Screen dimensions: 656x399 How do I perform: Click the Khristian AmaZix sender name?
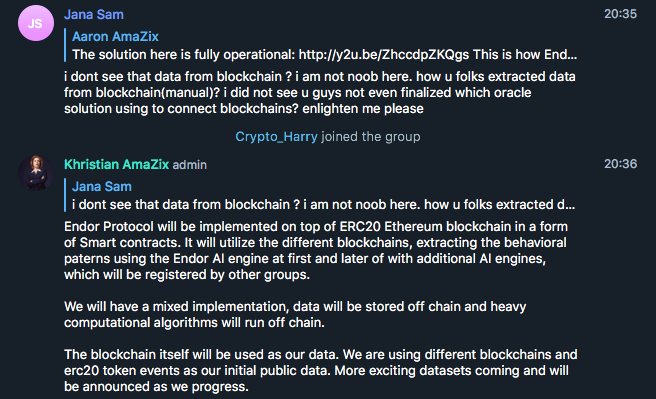pos(116,164)
